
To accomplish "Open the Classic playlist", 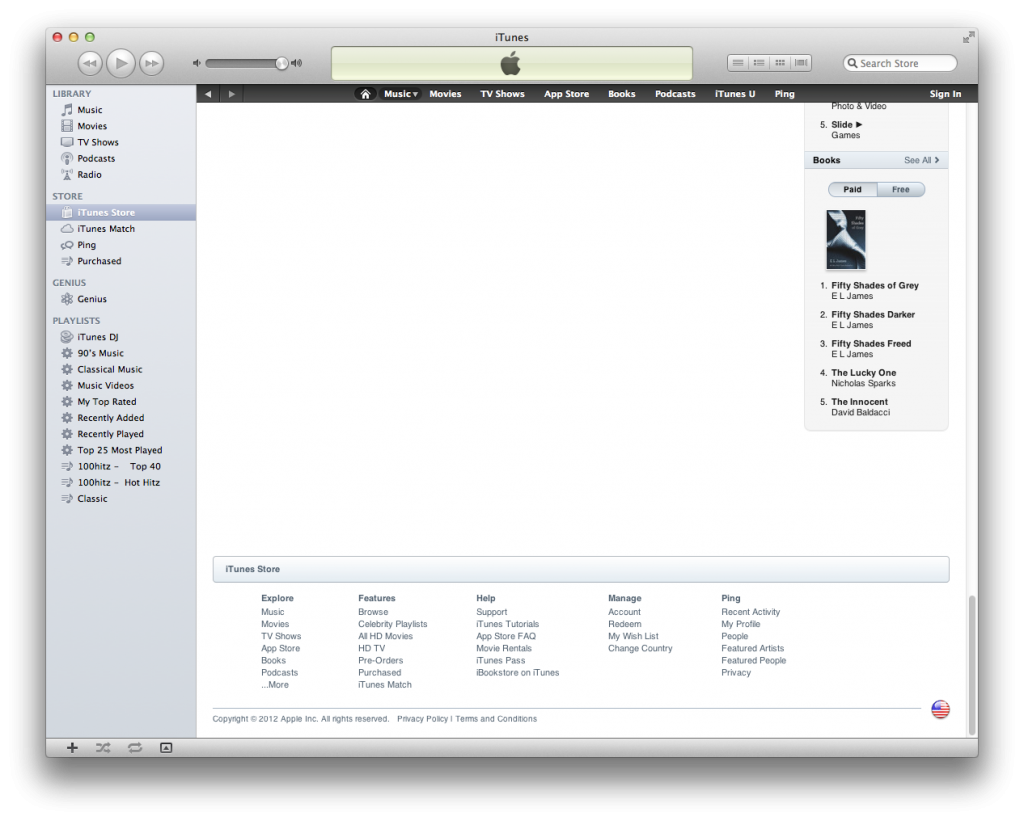I will pos(121,499).
